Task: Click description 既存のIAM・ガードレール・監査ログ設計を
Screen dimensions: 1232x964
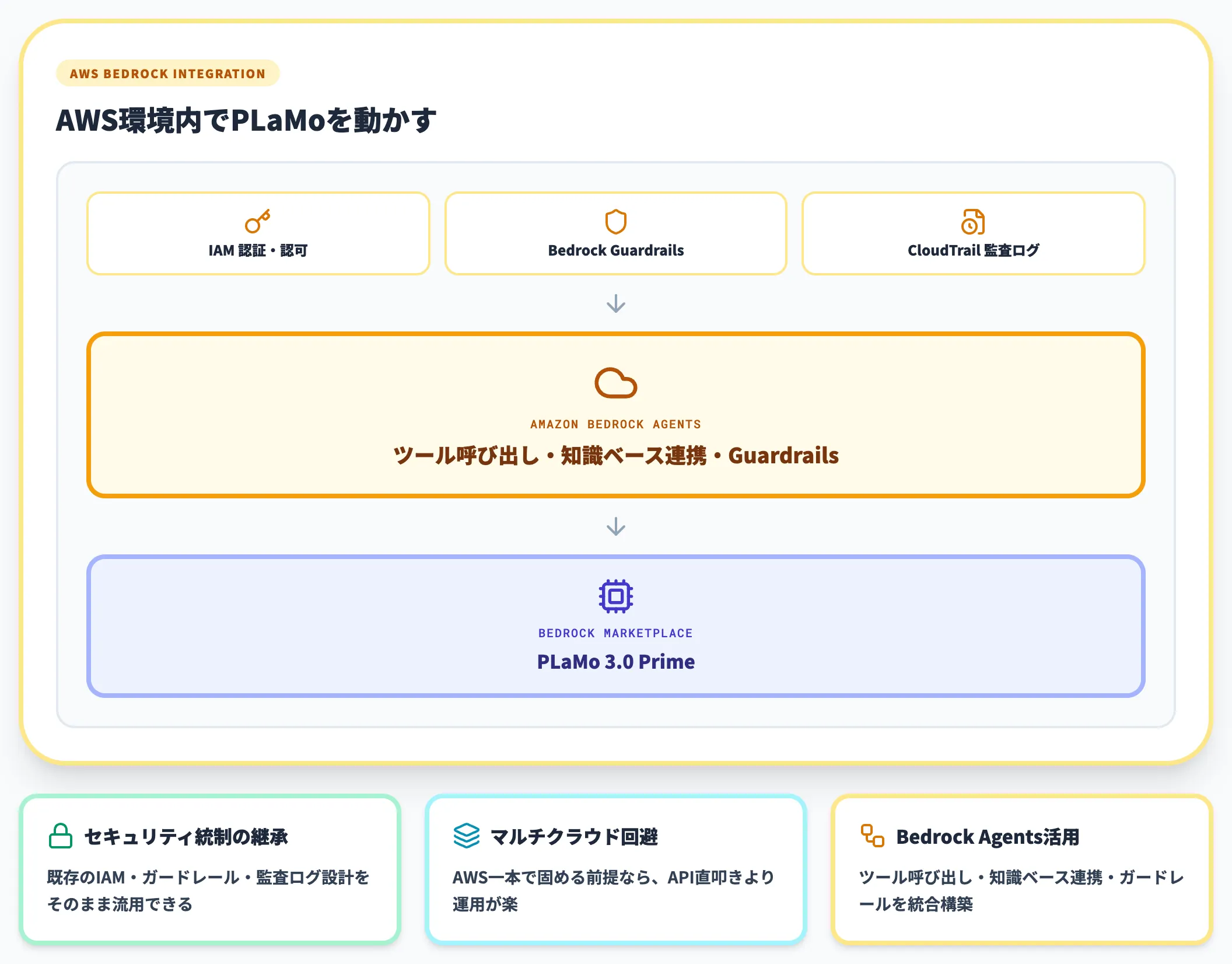Action: point(208,877)
